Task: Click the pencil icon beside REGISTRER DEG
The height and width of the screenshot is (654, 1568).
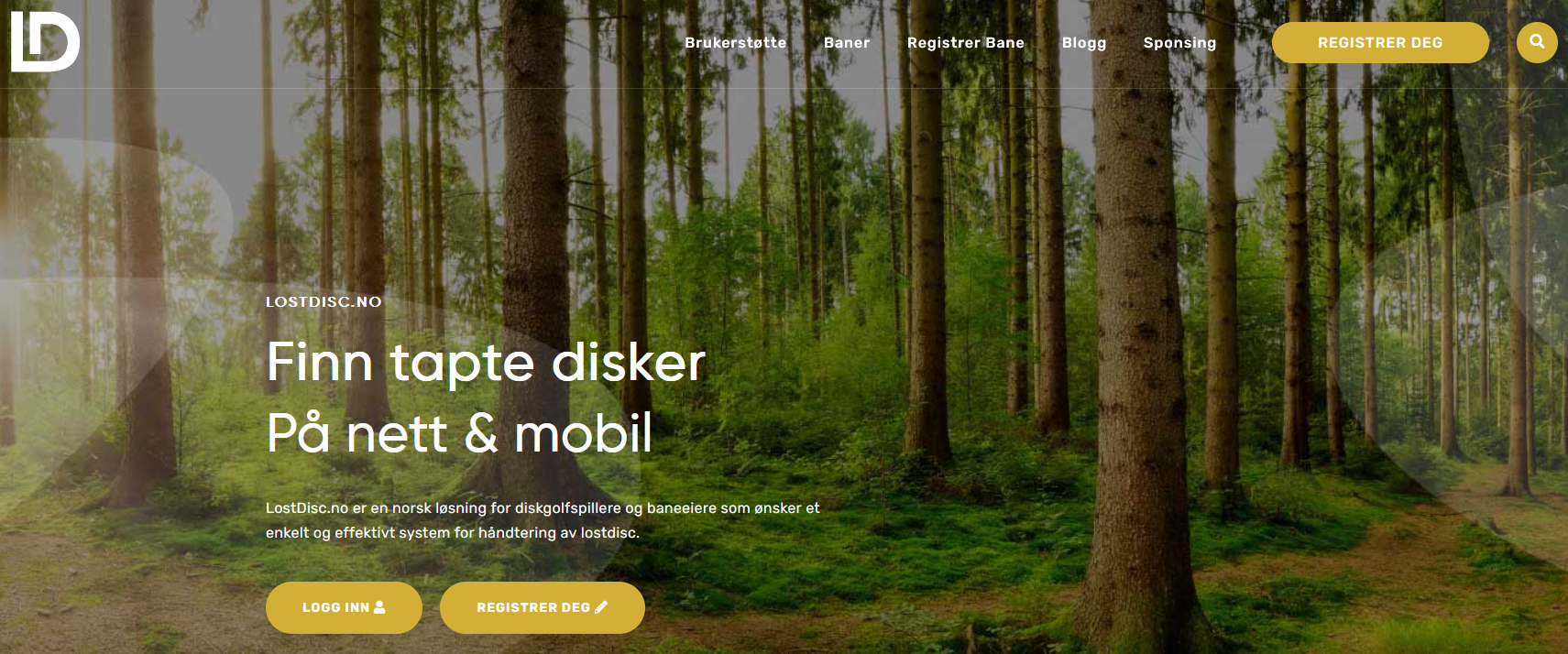Action: pyautogui.click(x=601, y=607)
